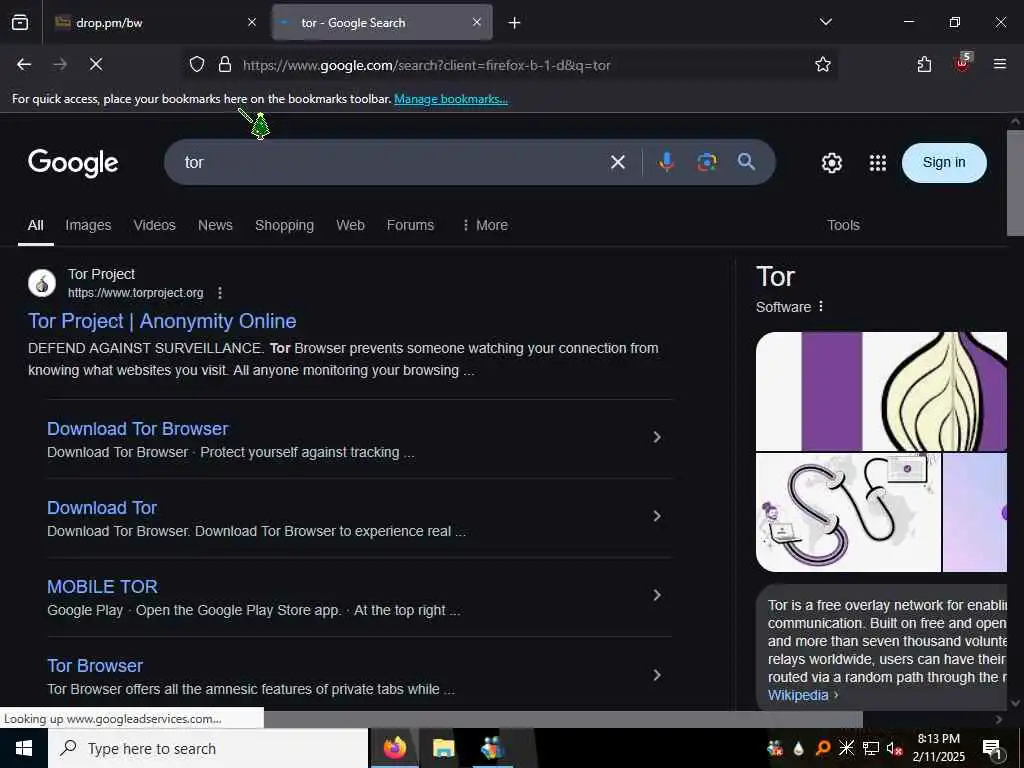The image size is (1024, 768).
Task: Switch to Forums results
Action: [x=410, y=225]
